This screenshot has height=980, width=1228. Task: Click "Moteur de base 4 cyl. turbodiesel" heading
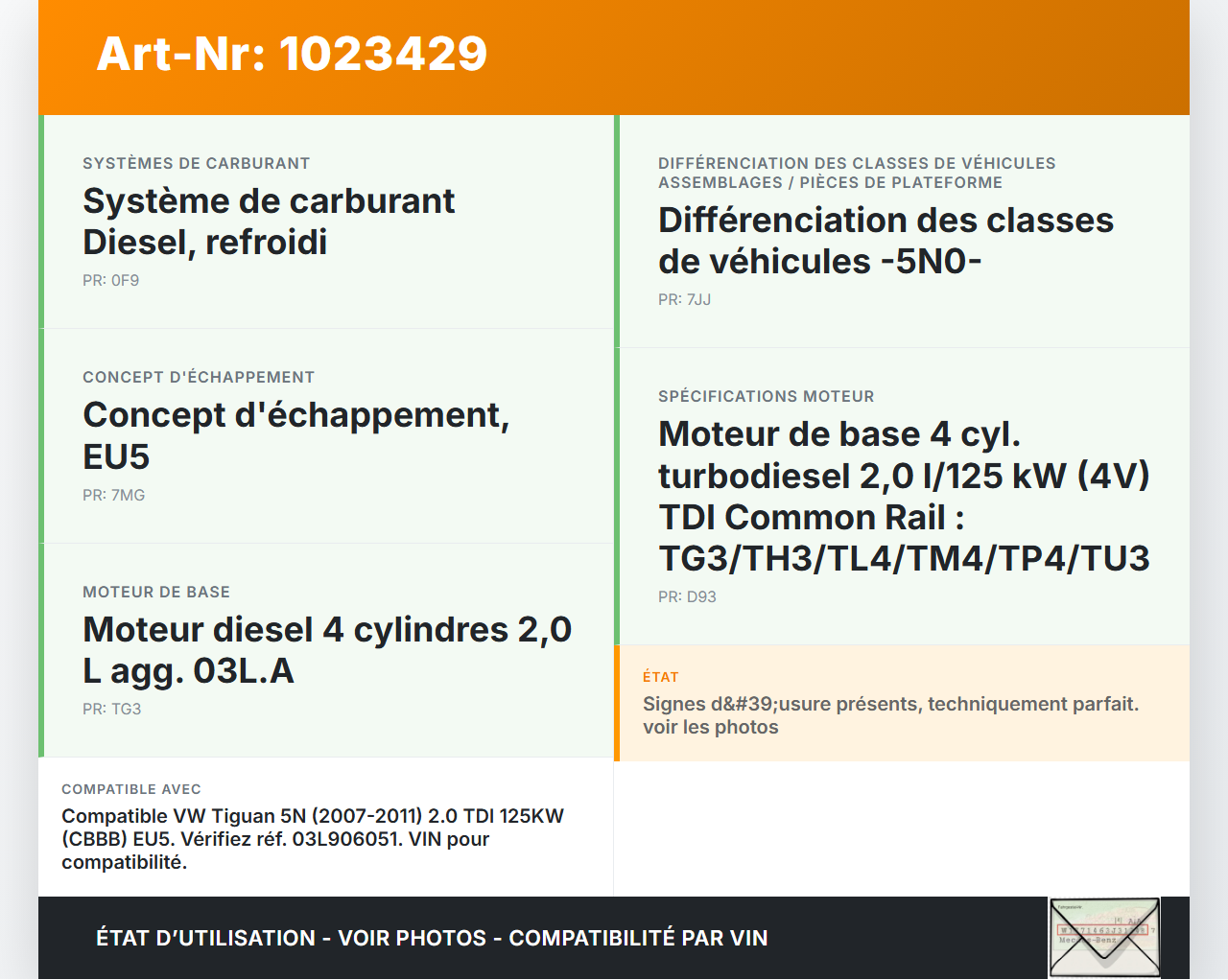[904, 496]
